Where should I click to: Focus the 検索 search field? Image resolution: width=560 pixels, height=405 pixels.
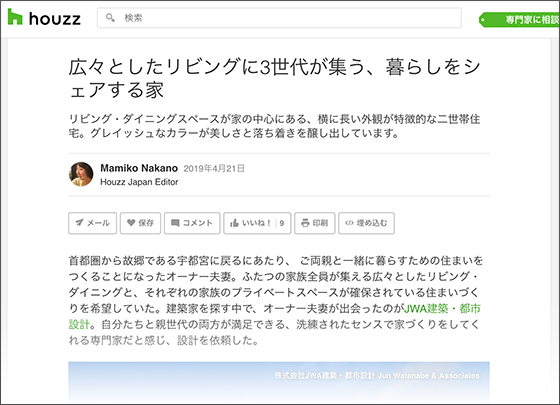pos(279,18)
